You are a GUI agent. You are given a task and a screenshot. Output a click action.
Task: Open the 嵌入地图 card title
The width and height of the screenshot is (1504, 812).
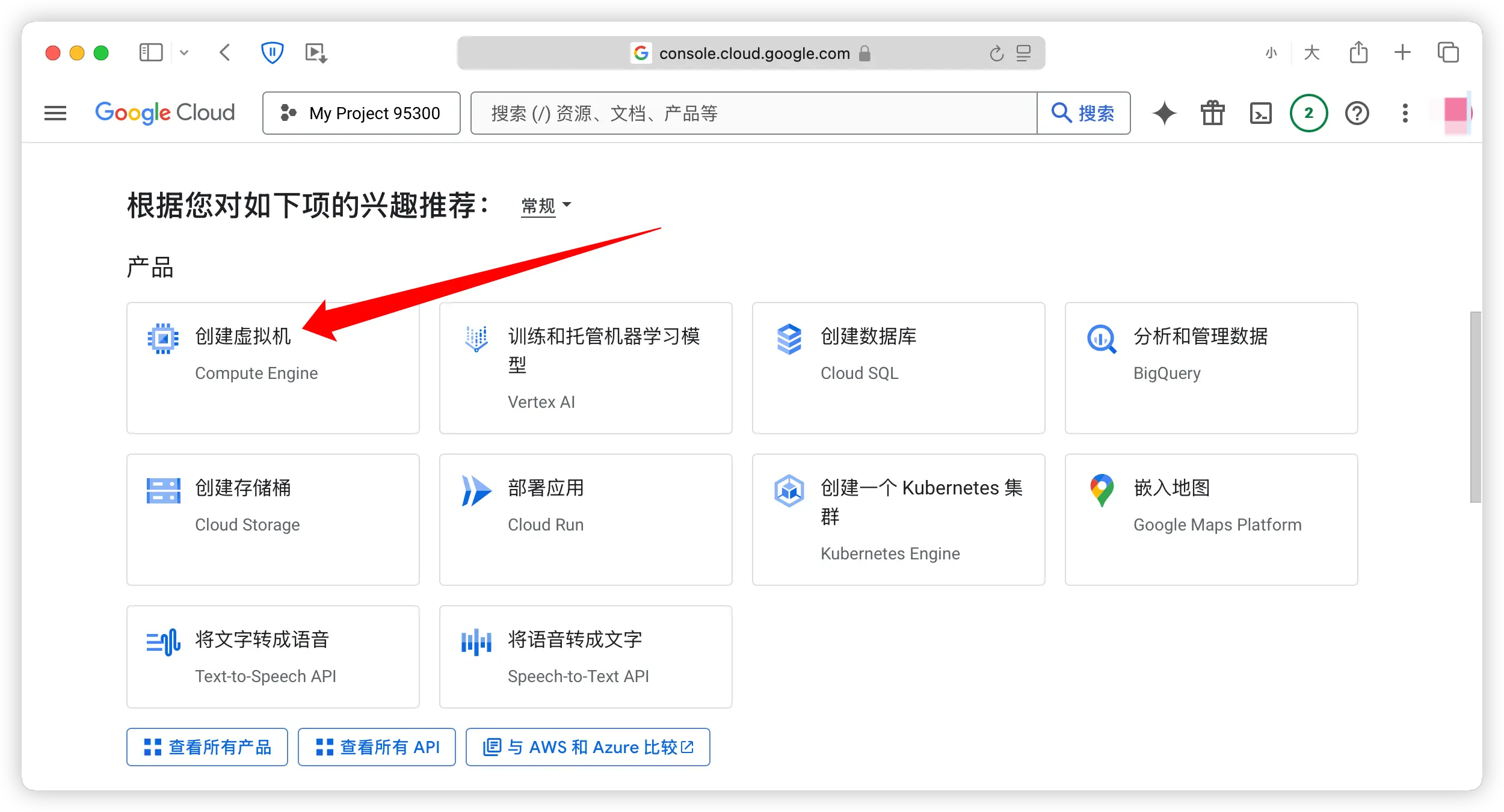1172,488
